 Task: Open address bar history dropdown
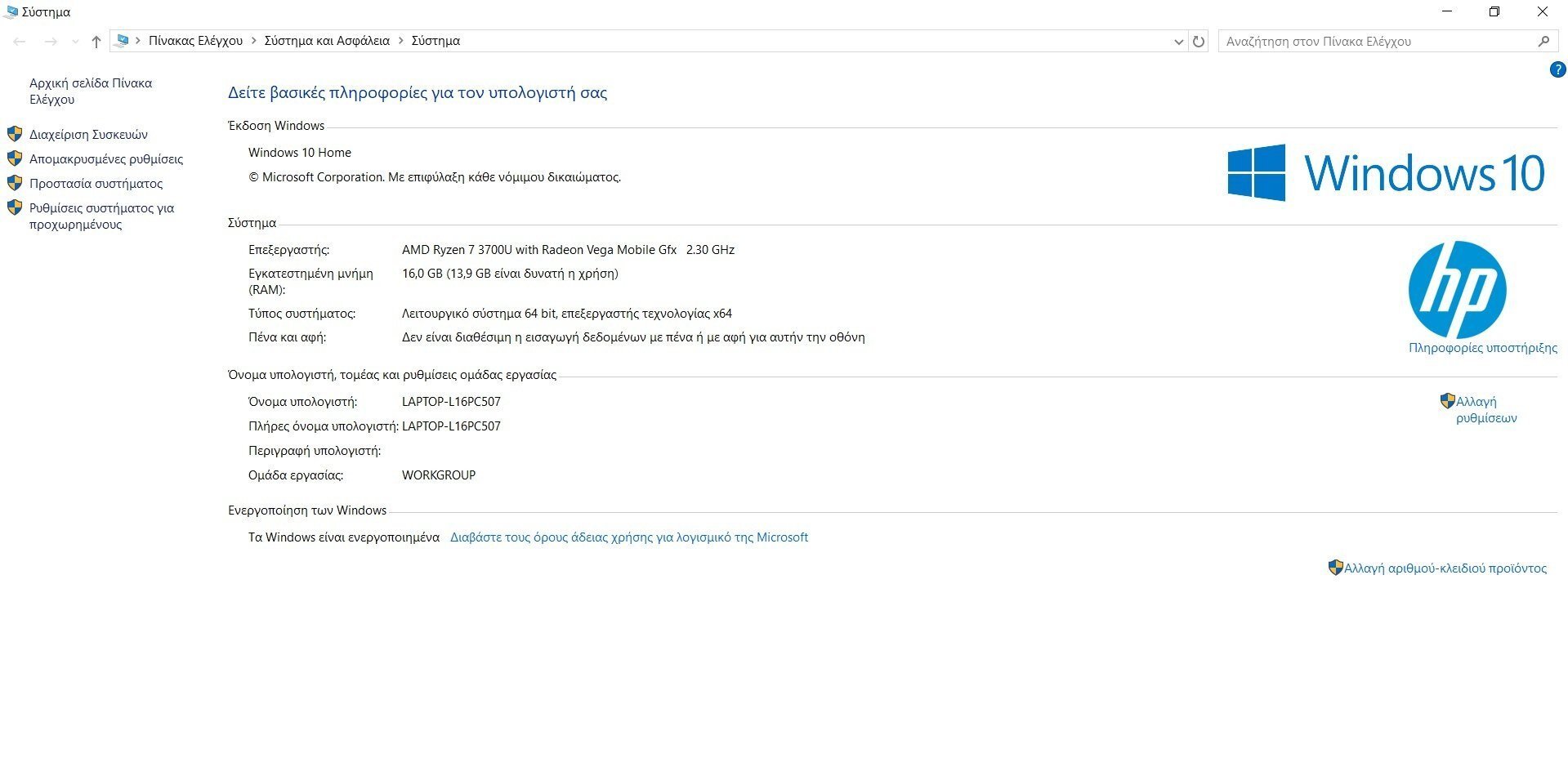coord(1178,42)
